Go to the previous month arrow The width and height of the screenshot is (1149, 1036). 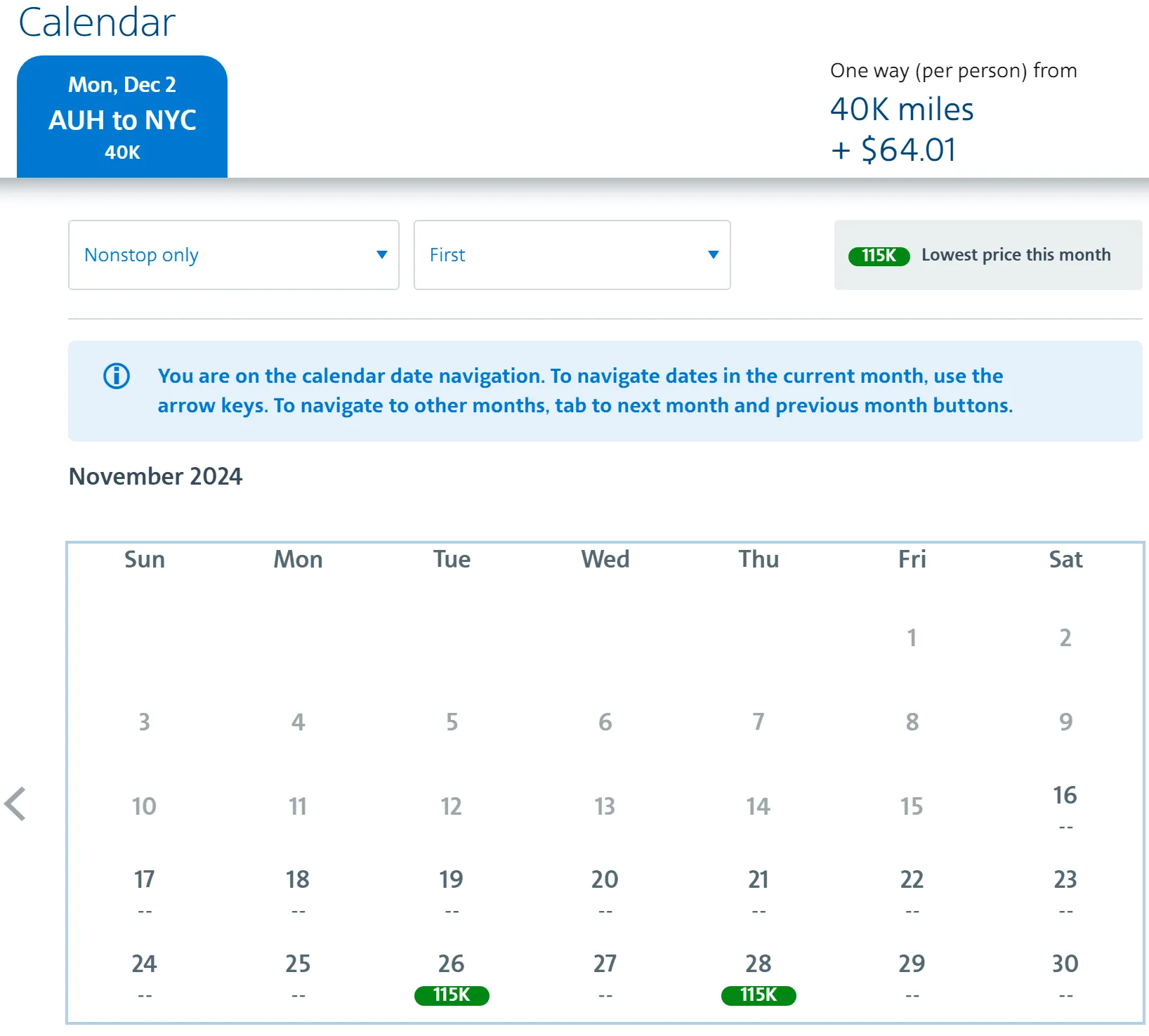pos(15,804)
